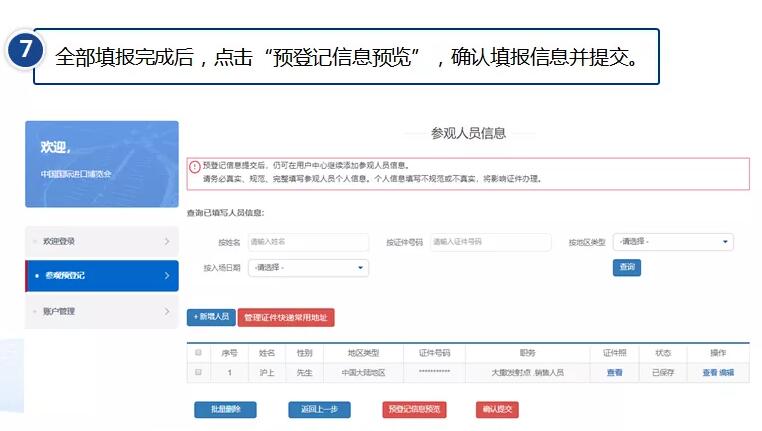This screenshot has width=762, height=431.
Task: Select 参观预登记 sidebar item
Action: tap(102, 276)
